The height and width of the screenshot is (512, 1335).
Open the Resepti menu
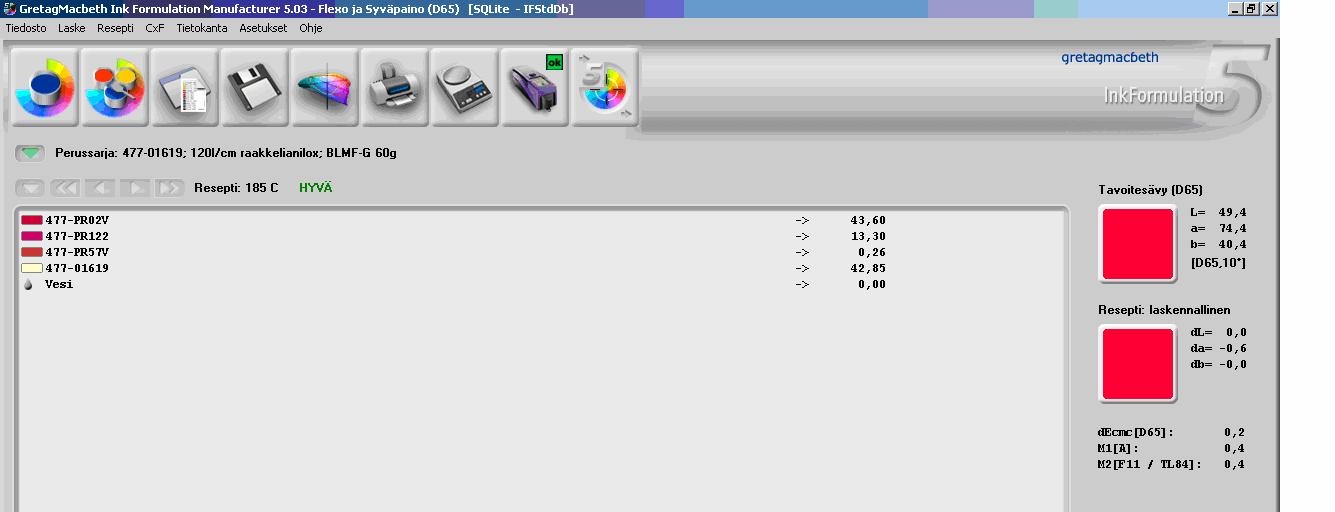click(x=115, y=28)
